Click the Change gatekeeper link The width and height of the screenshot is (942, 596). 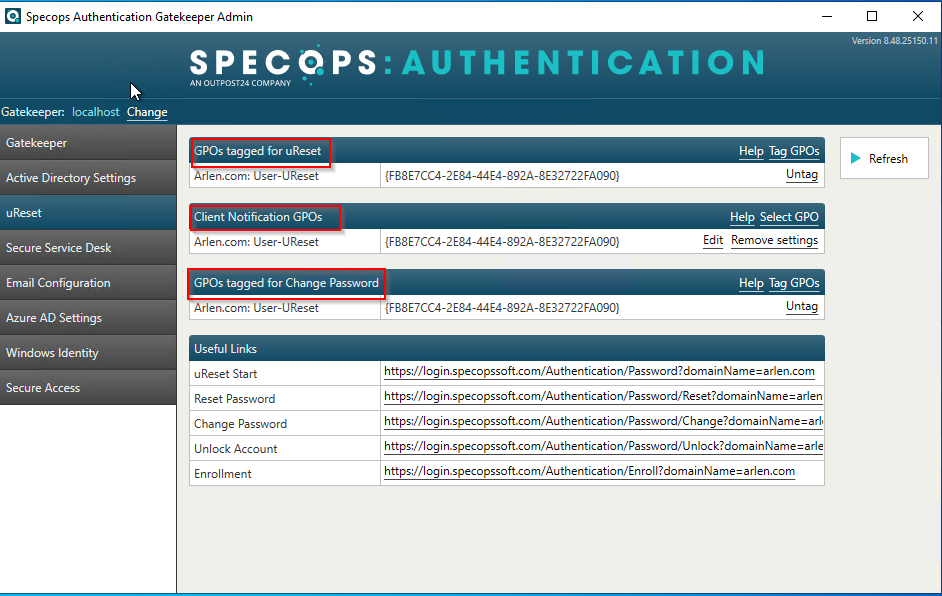pyautogui.click(x=147, y=112)
